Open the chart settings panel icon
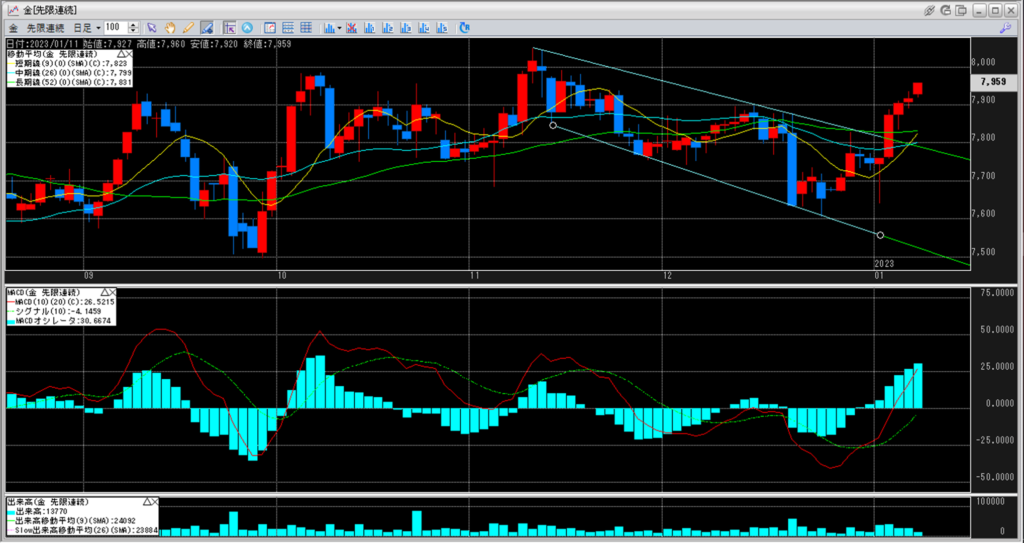The image size is (1024, 543). coord(270,27)
